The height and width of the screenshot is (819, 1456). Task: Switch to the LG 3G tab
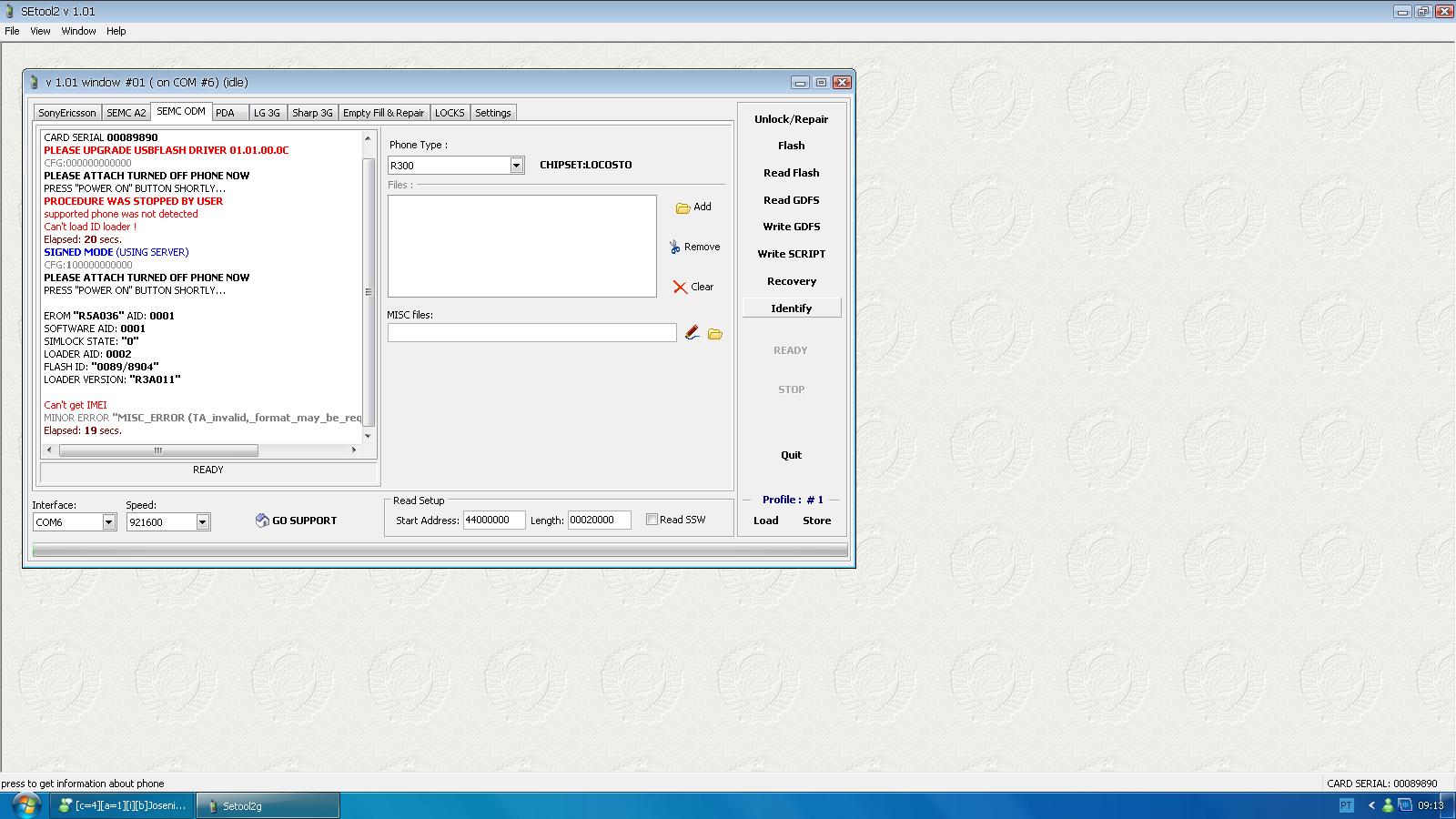point(267,113)
